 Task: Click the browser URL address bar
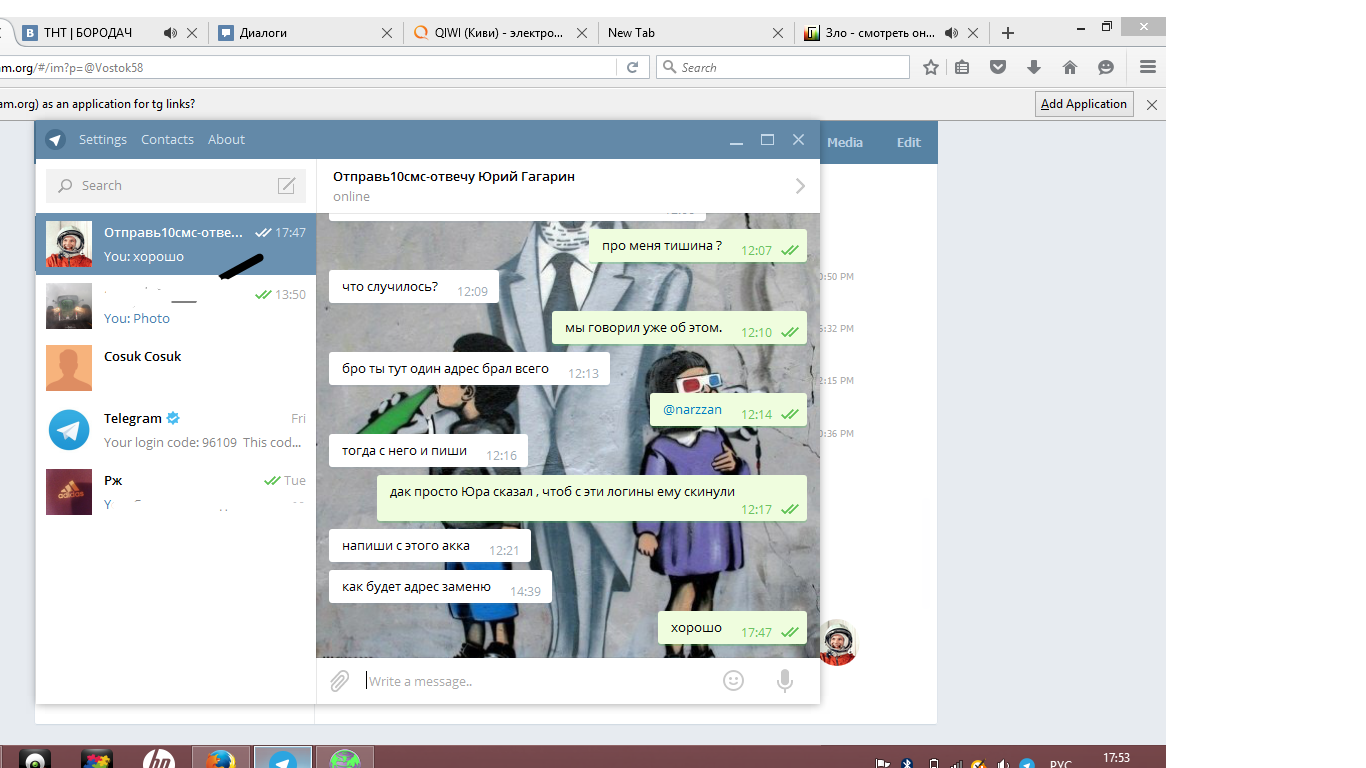point(308,67)
